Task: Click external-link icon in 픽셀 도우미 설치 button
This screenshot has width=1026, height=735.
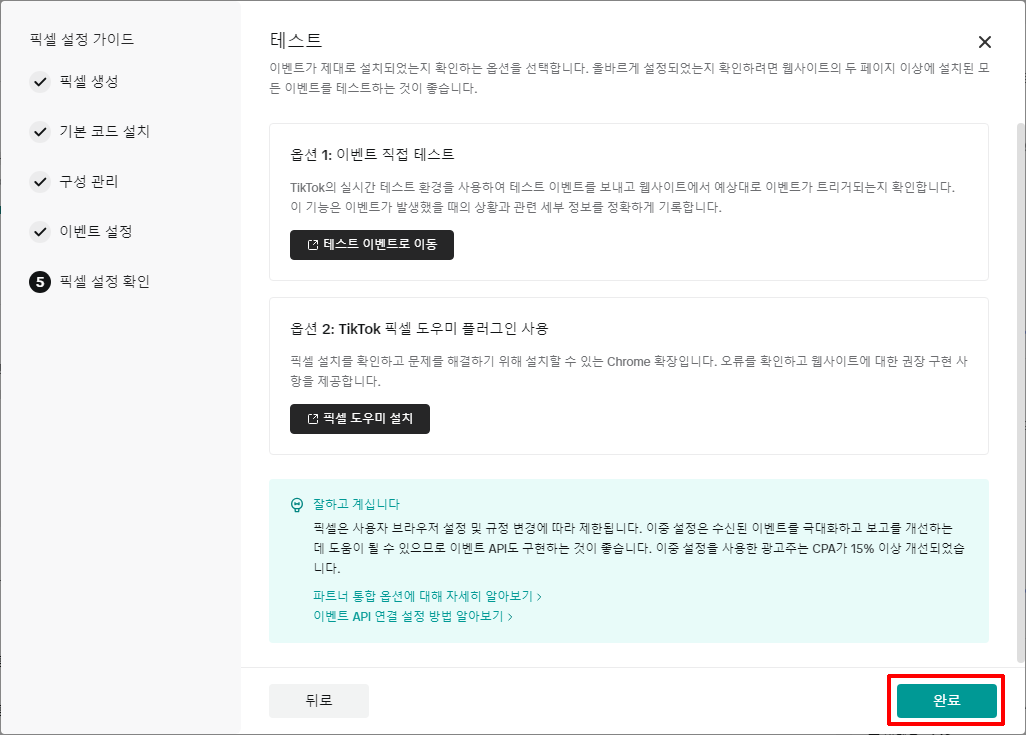Action: tap(312, 419)
